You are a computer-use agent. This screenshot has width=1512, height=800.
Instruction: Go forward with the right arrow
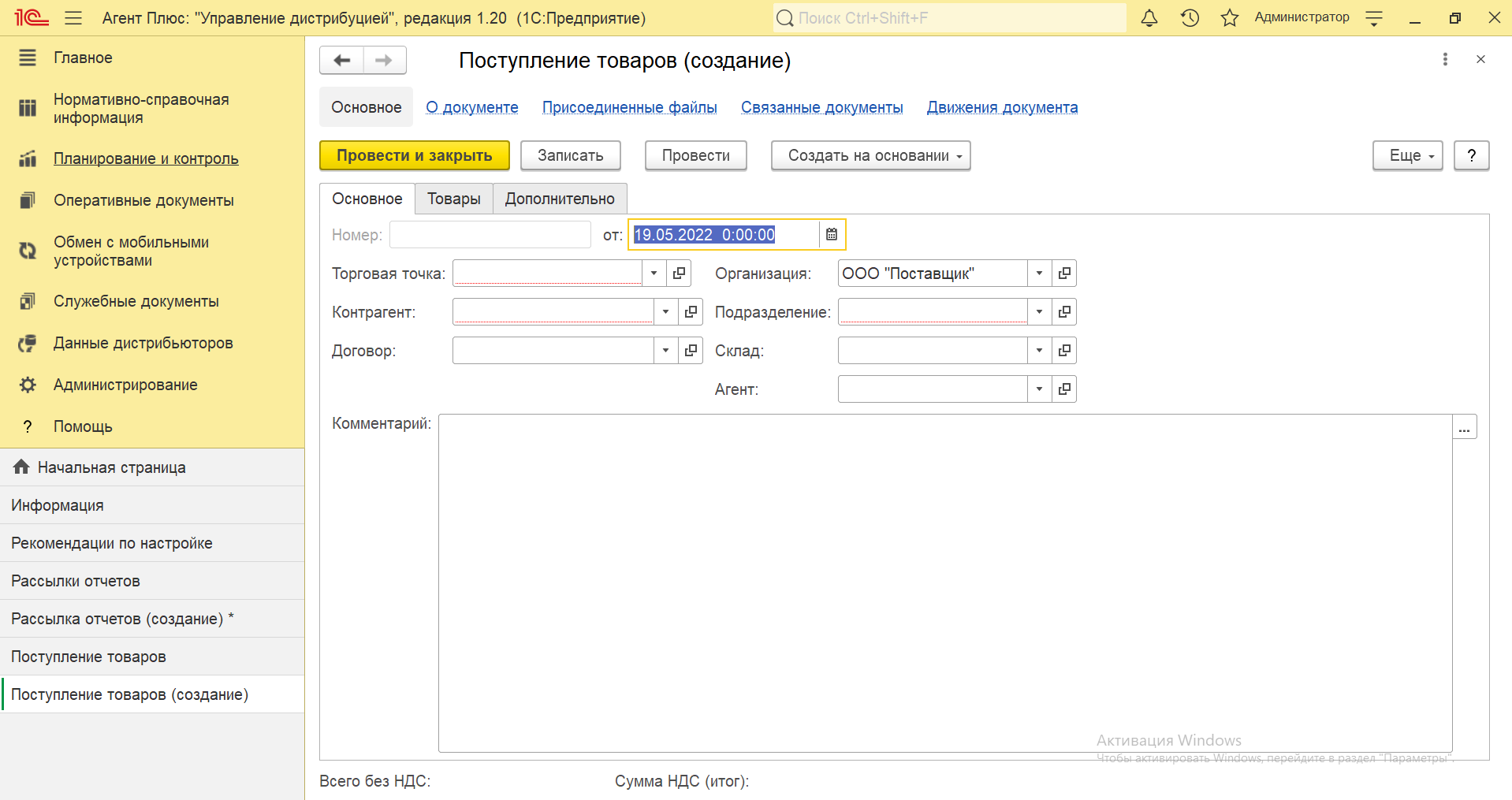[384, 60]
